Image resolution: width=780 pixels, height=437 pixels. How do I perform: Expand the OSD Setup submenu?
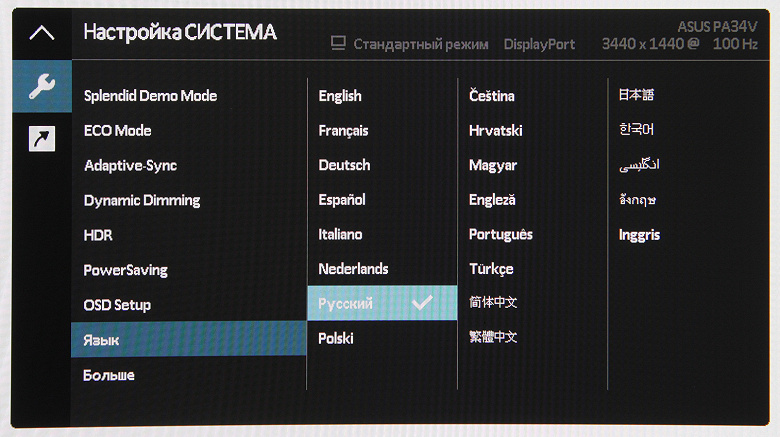point(118,305)
